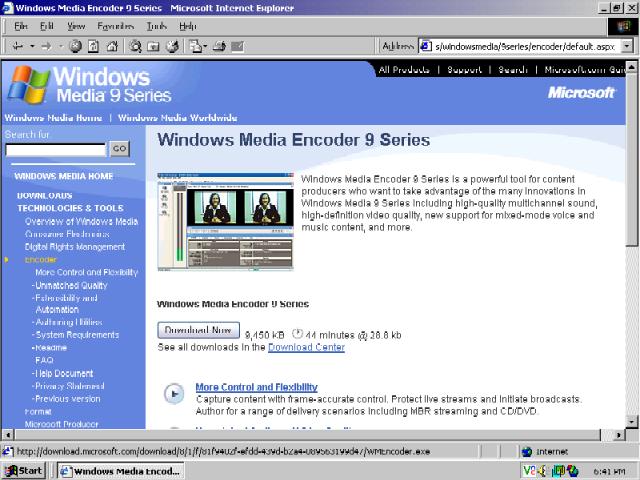This screenshot has height=480, width=640.
Task: Go to the Home page icon
Action: point(112,46)
